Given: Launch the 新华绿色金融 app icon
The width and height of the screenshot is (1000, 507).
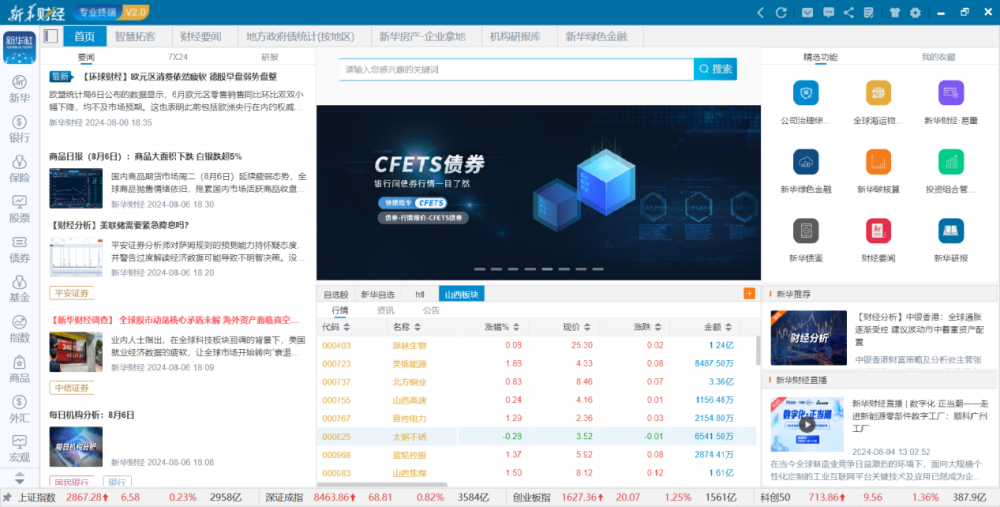Looking at the screenshot, I should 805,166.
